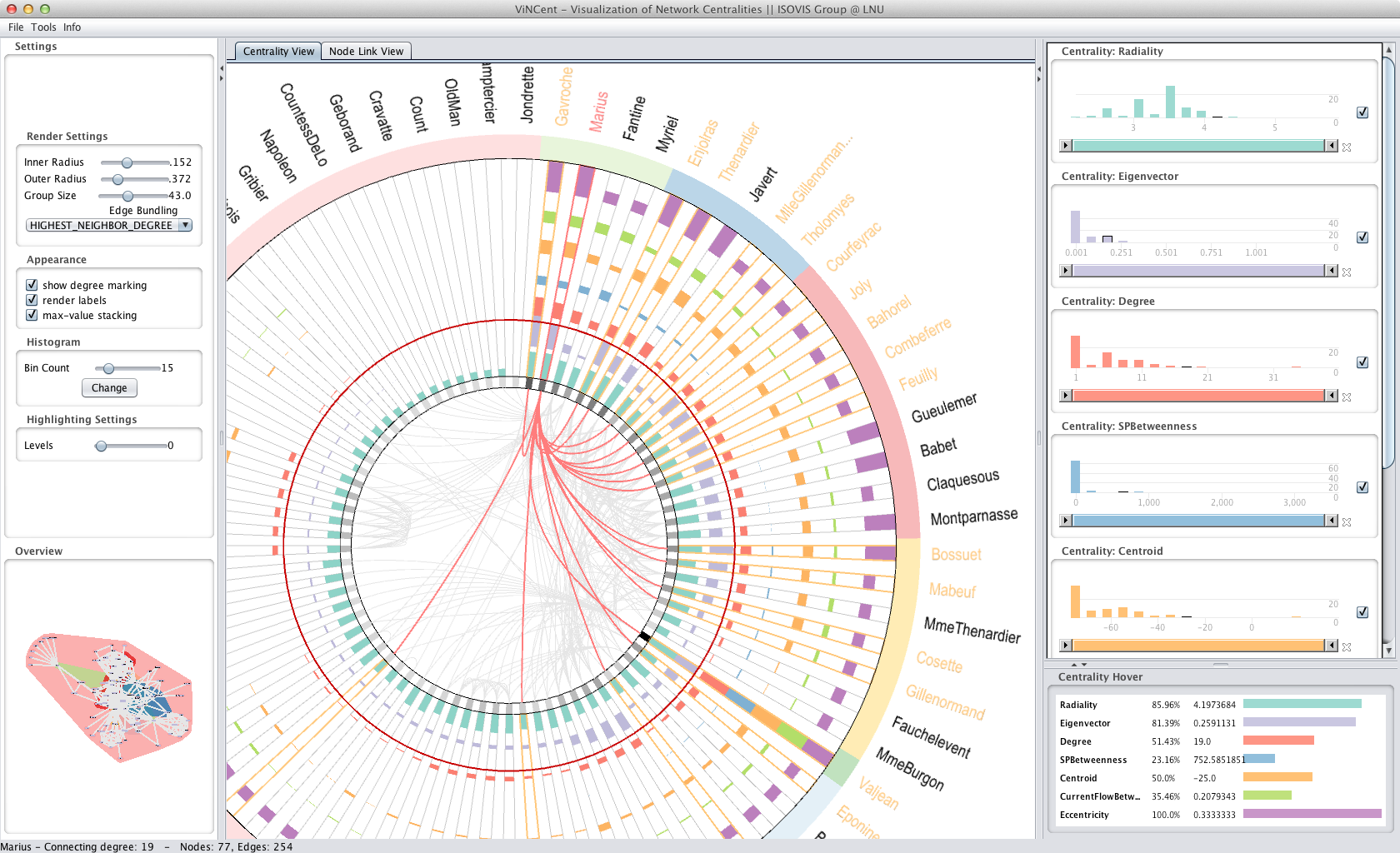Click the centrality panel scrollbar down arrow
Viewport: 1400px width, 853px height.
pos(1388,651)
